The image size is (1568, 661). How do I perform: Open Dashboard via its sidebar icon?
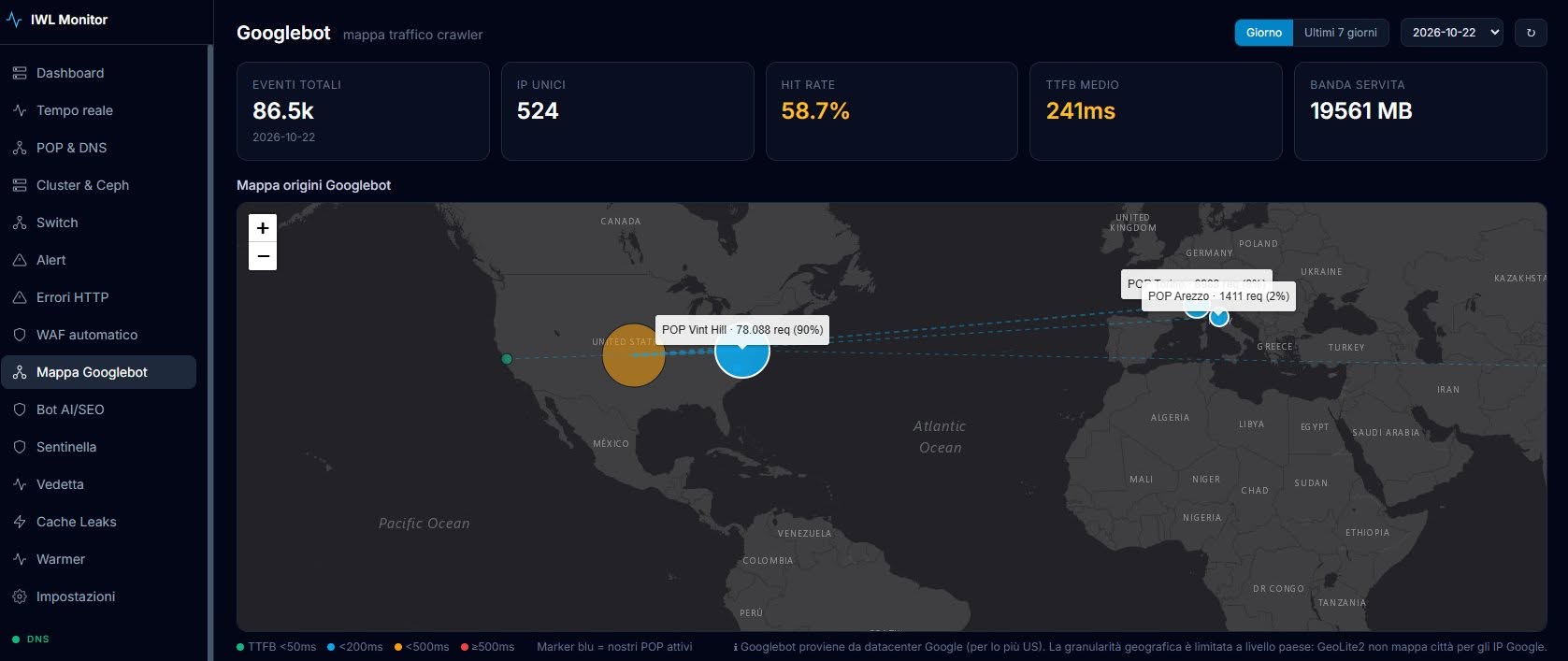20,73
